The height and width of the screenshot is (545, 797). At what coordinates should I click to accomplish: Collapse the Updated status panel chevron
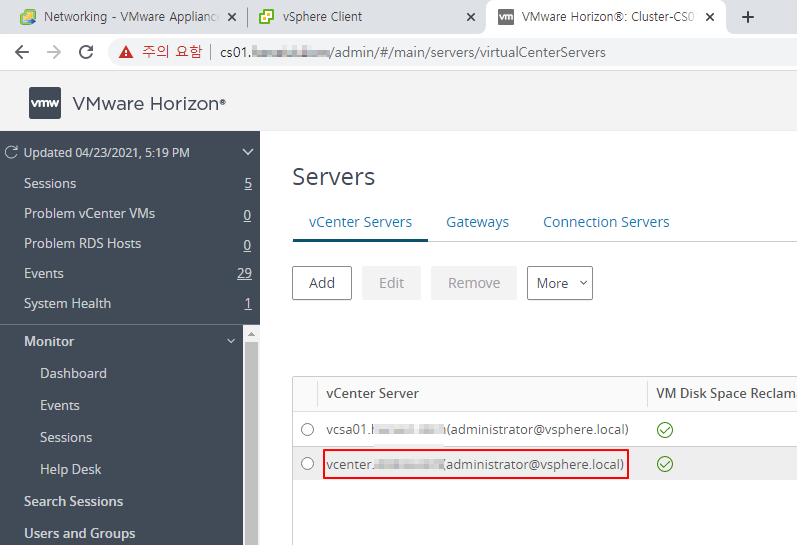(248, 152)
